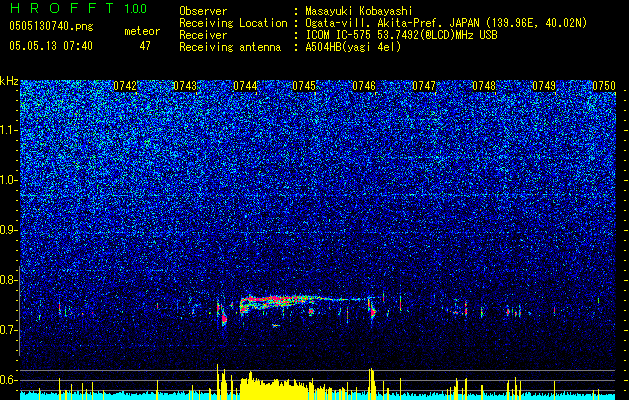Click the meteor label
The width and height of the screenshot is (629, 400).
click(x=142, y=31)
